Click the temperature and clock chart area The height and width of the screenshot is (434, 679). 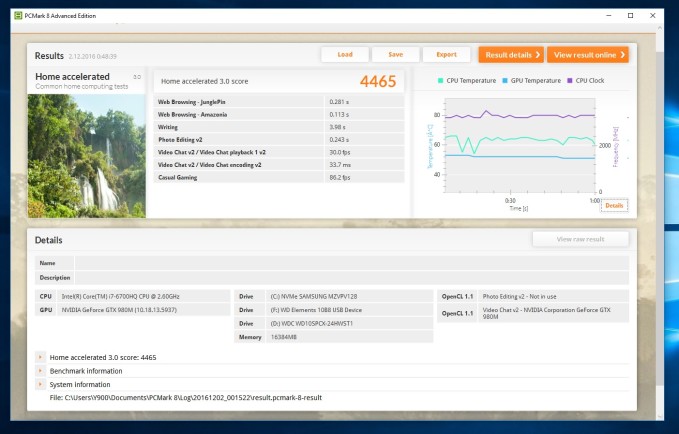pos(520,145)
